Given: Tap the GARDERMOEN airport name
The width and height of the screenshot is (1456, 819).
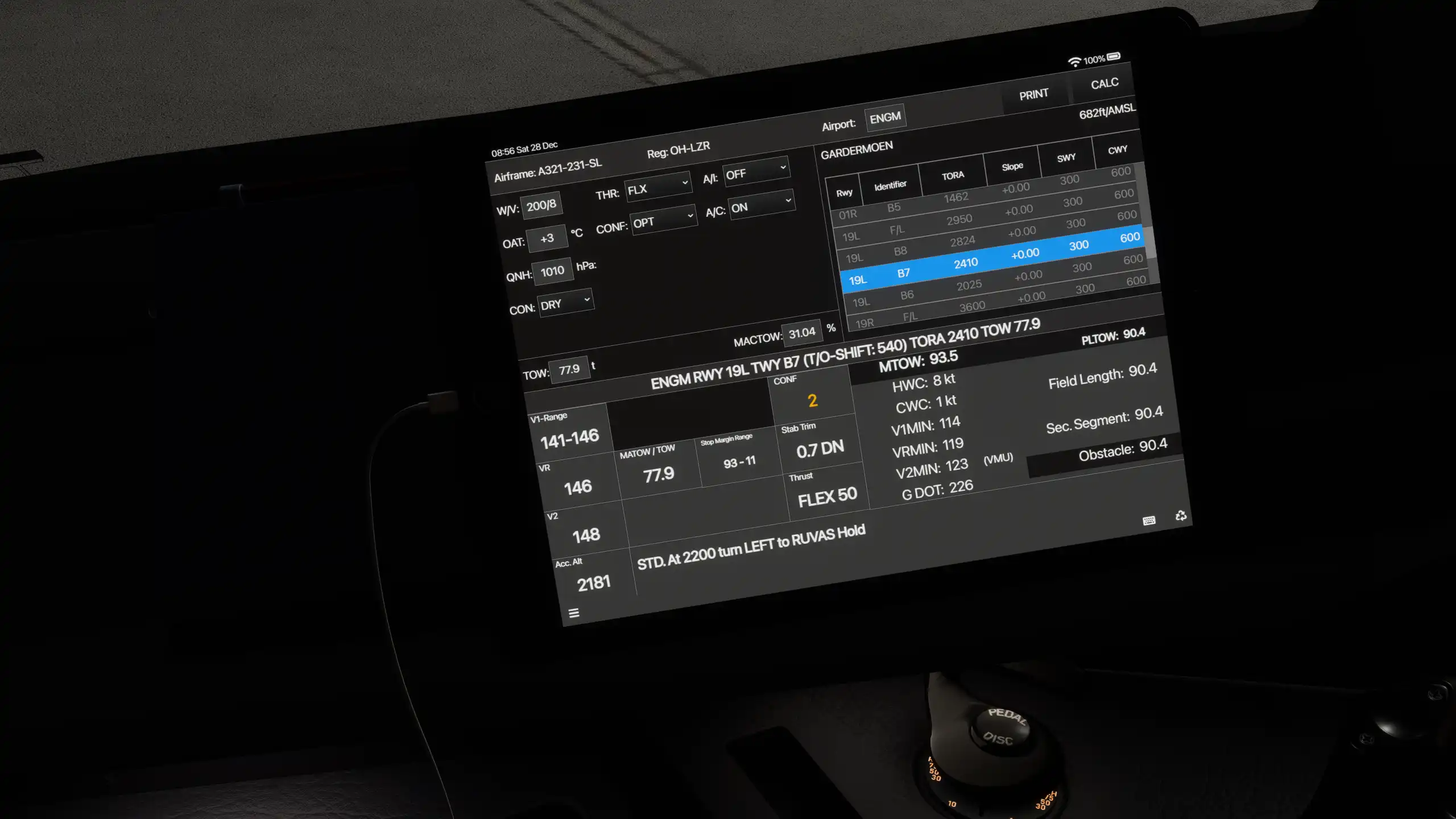Looking at the screenshot, I should coord(857,150).
